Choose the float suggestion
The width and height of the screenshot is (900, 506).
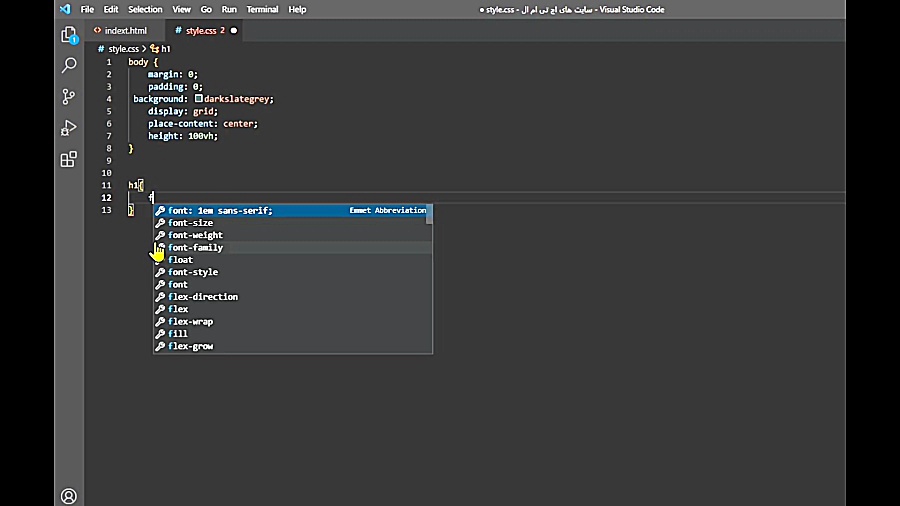point(293,260)
